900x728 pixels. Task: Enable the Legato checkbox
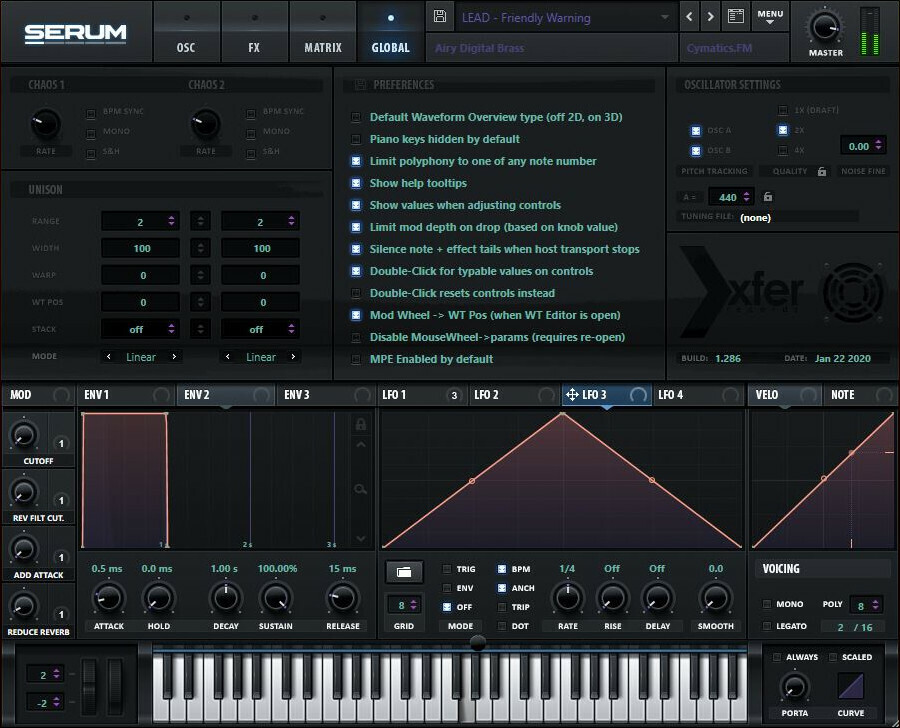tap(767, 626)
